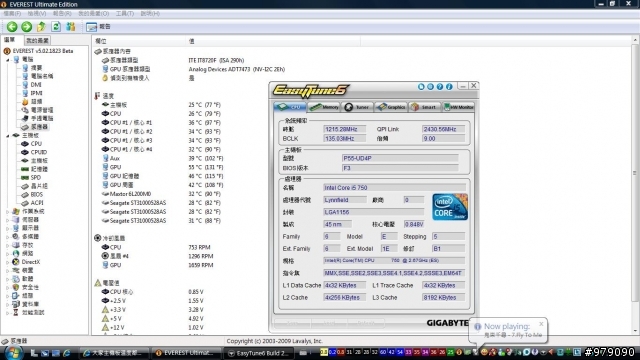Image resolution: width=640 pixels, height=360 pixels.
Task: Click the flame overclock (超頻) tree icon
Action: click(25, 102)
